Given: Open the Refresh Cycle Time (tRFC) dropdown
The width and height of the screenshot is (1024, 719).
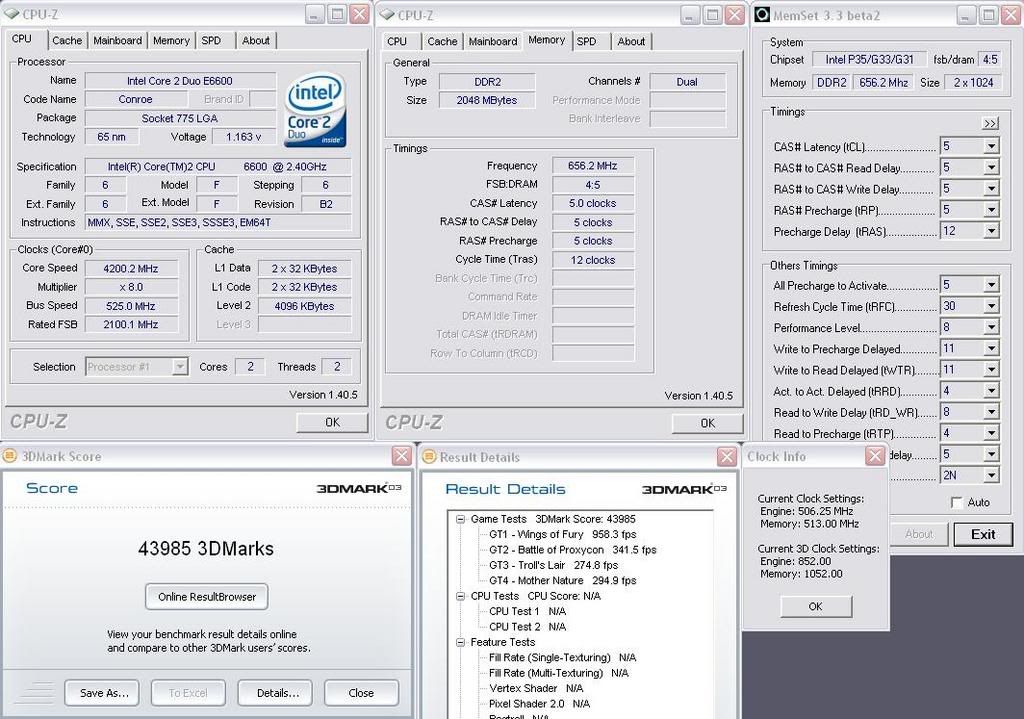Looking at the screenshot, I should click(991, 306).
